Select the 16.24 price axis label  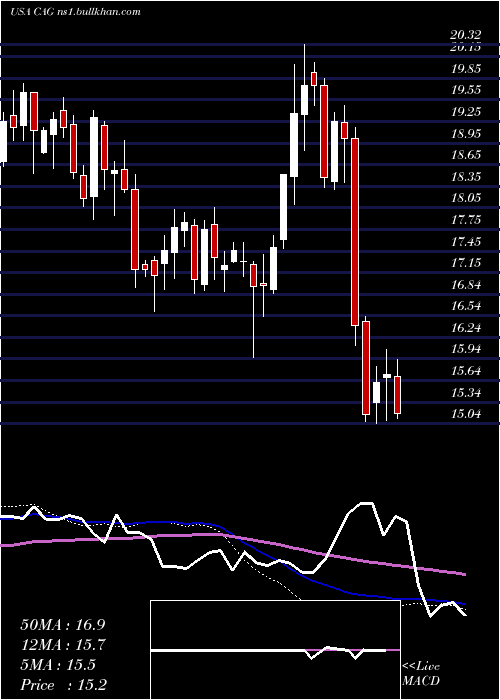pyautogui.click(x=466, y=328)
